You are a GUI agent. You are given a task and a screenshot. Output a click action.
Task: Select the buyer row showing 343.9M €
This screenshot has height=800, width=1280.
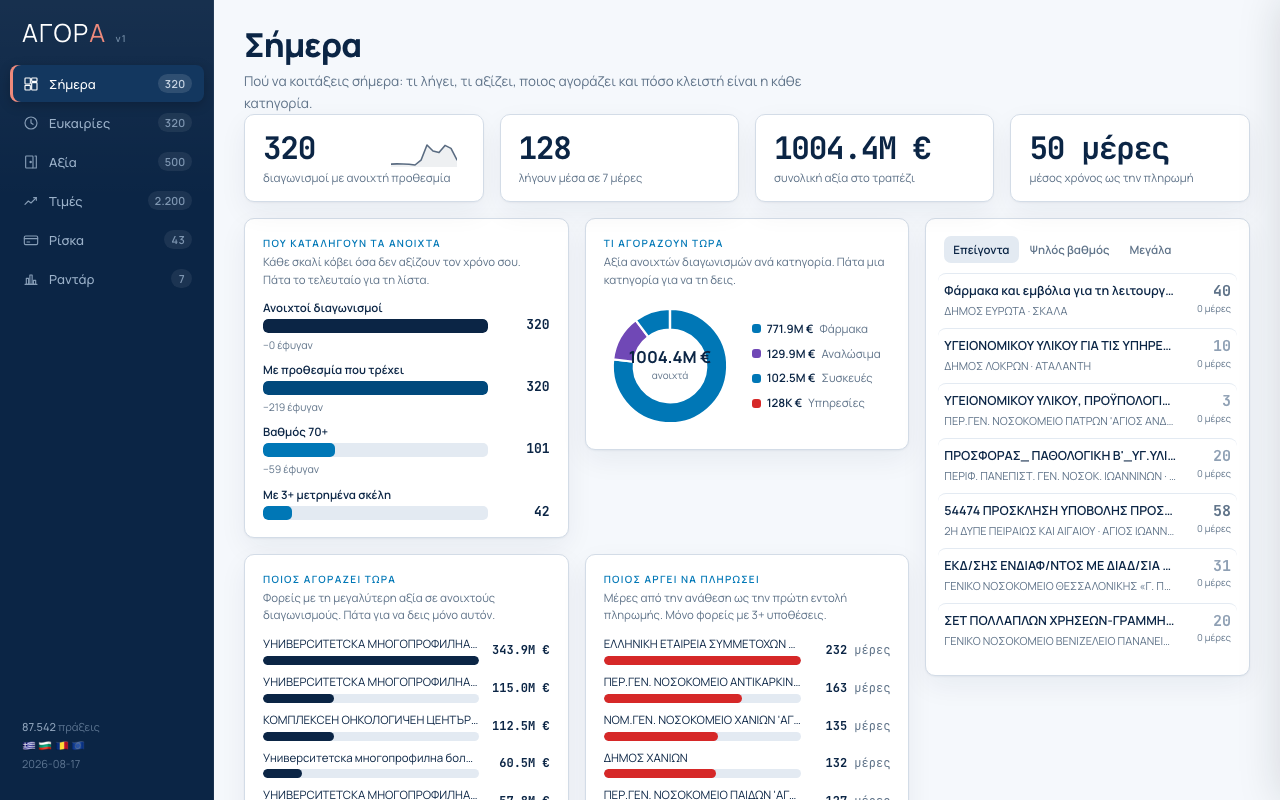click(x=406, y=650)
